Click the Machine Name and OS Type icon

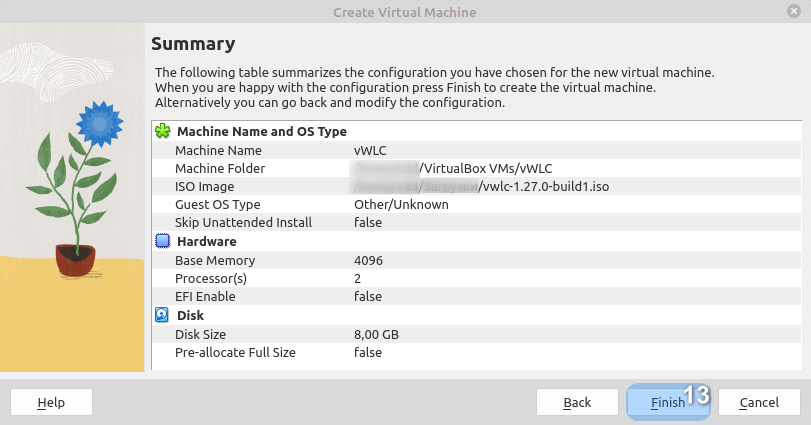point(163,131)
